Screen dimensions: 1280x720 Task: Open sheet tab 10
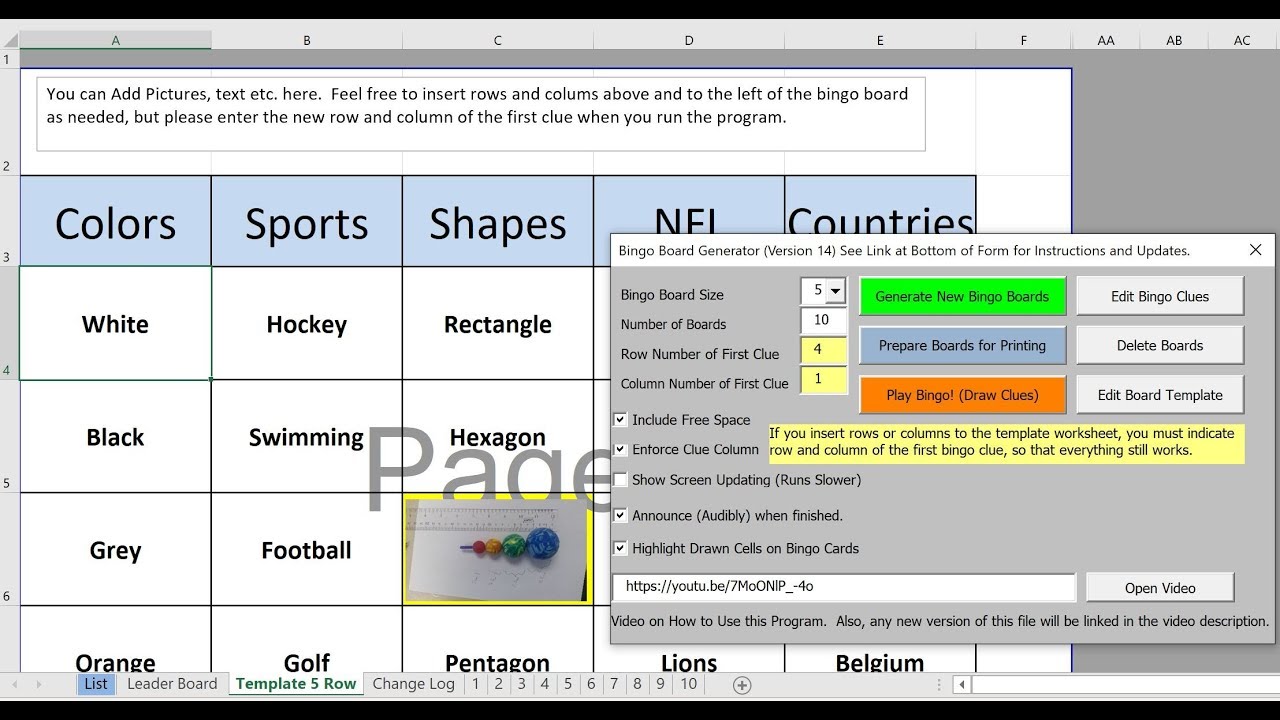tap(688, 684)
